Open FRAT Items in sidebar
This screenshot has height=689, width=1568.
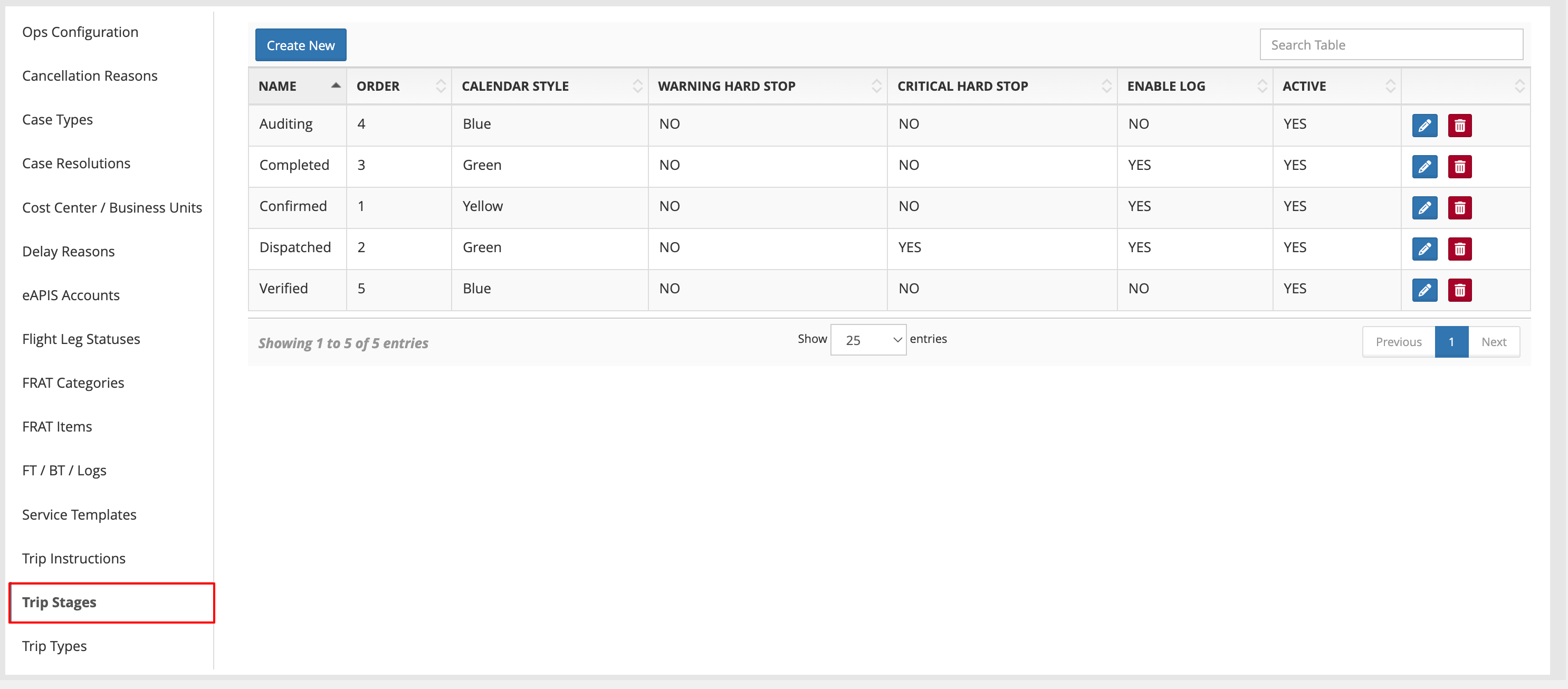[x=57, y=427]
